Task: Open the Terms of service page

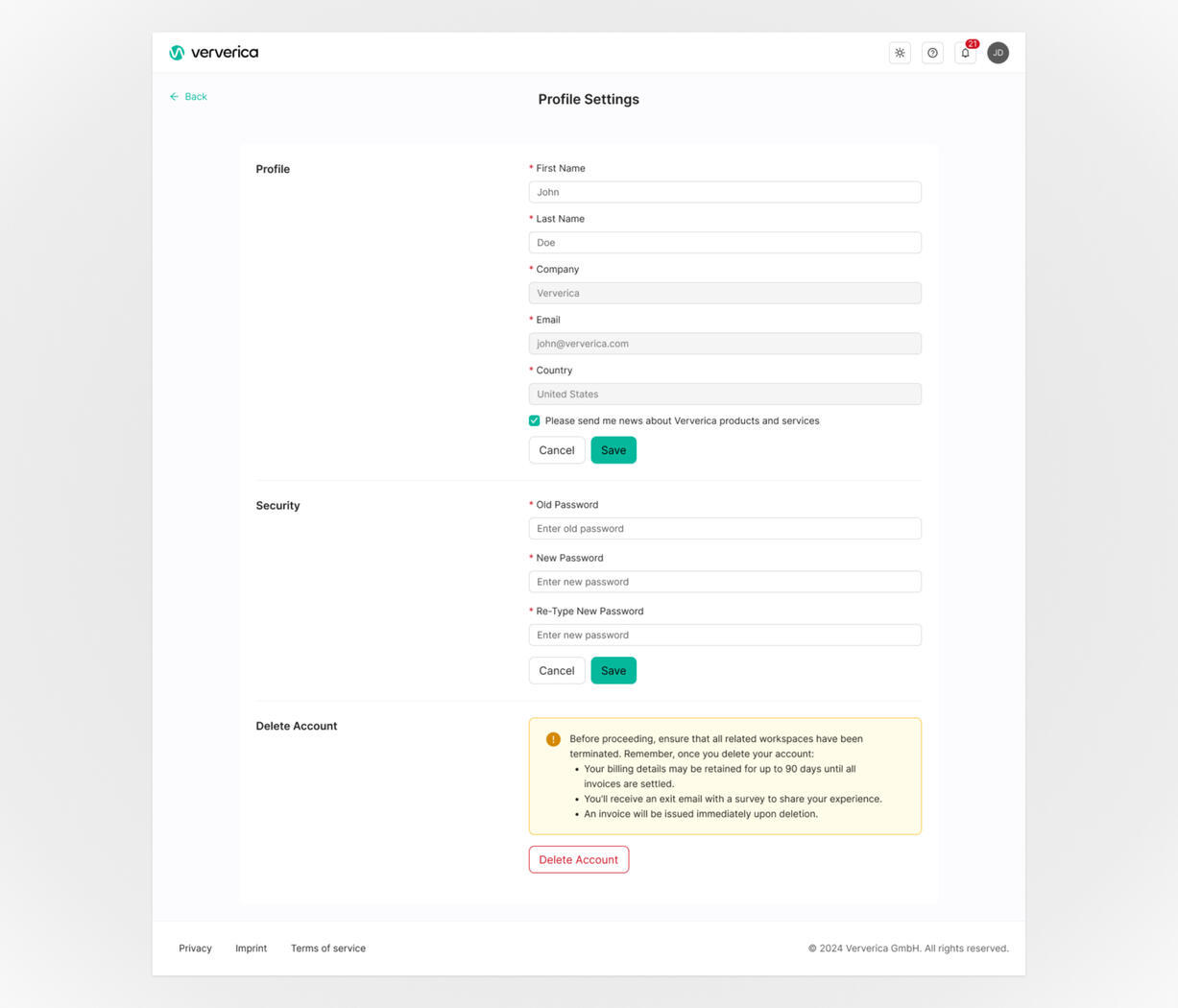Action: point(327,948)
